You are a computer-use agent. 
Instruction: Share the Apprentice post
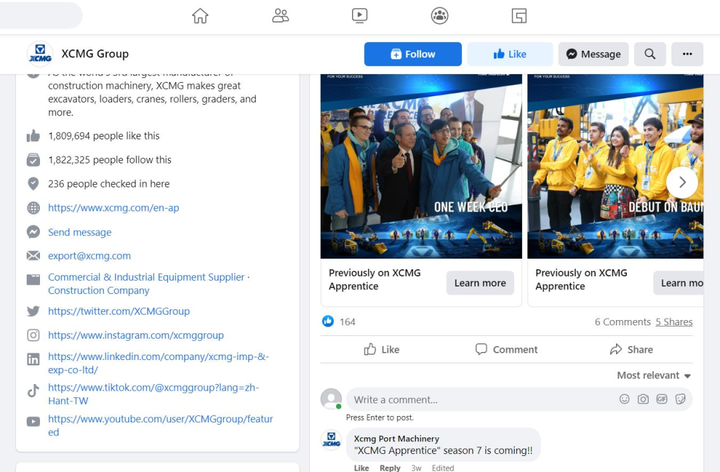[631, 349]
